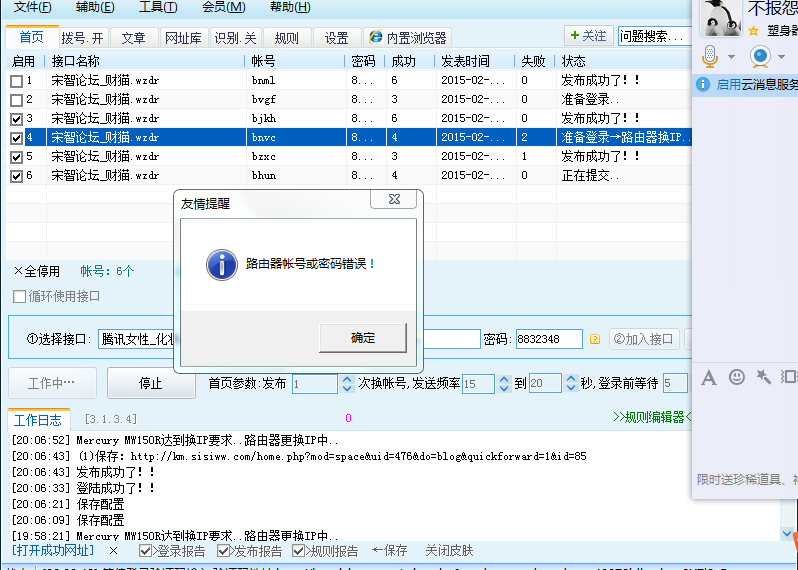The height and width of the screenshot is (570, 798).
Task: Click the 停止 button
Action: point(151,383)
